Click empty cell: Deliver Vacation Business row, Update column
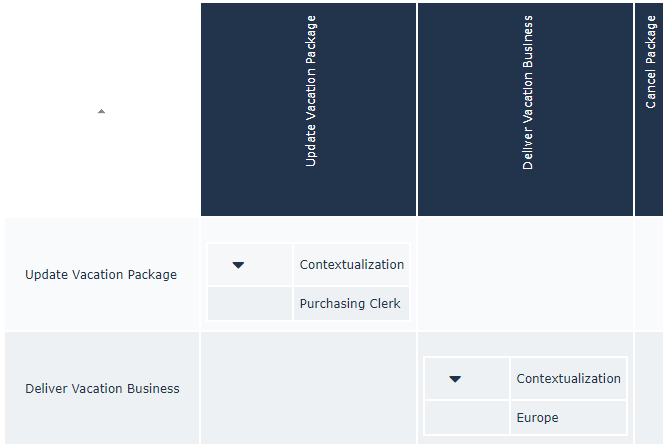 (309, 389)
